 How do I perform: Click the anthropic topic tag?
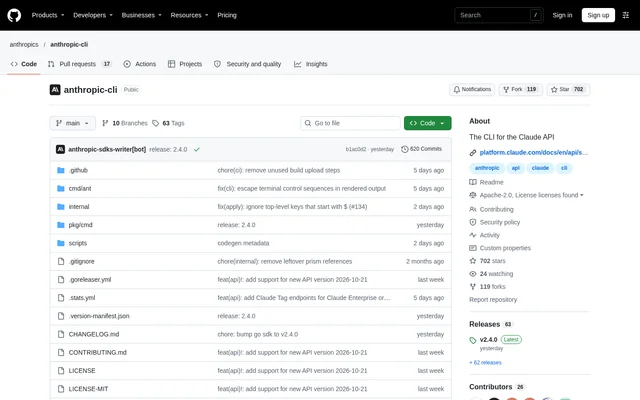(487, 168)
